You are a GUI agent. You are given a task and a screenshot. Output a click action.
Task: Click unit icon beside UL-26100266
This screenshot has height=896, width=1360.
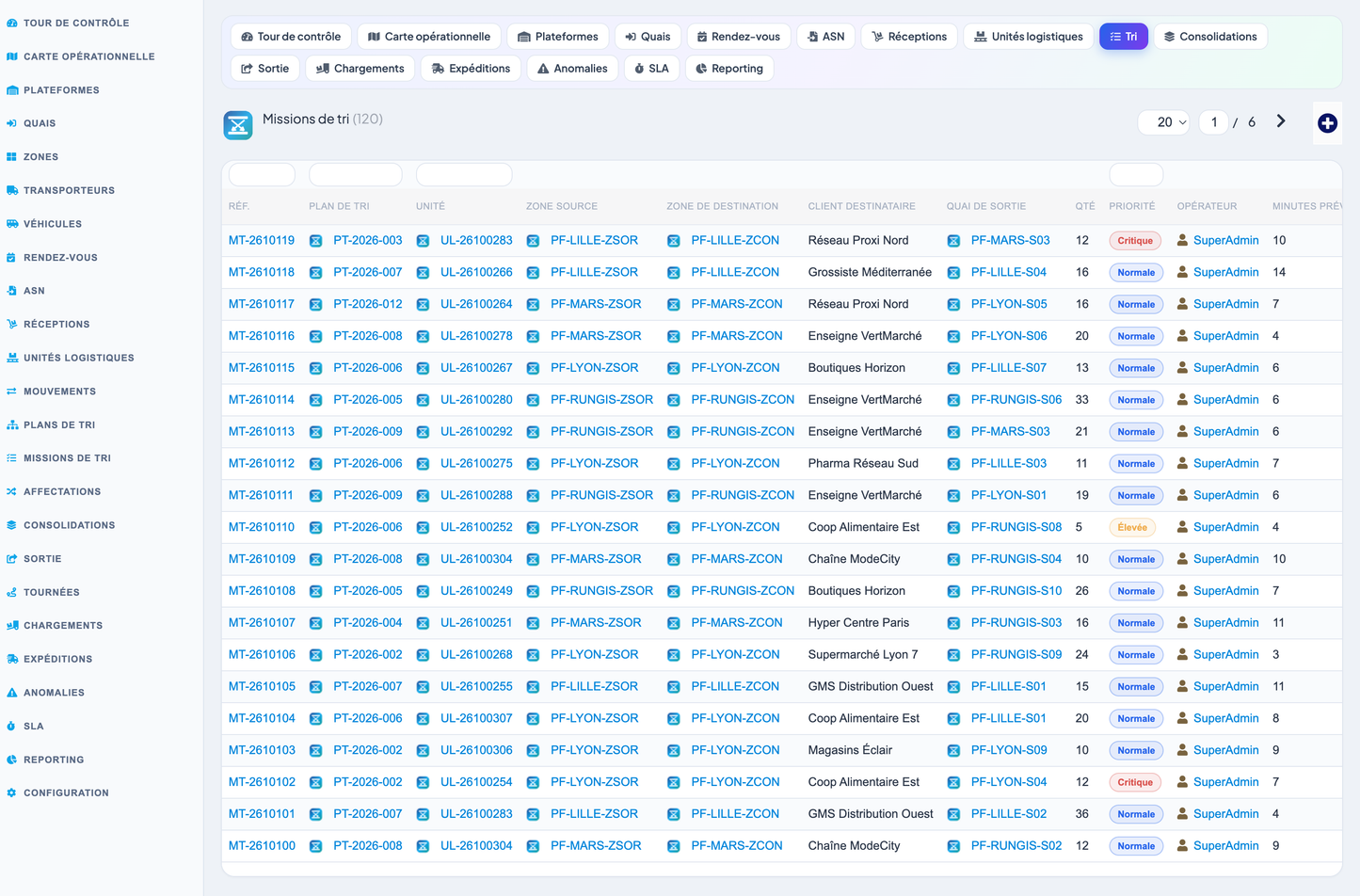point(424,273)
